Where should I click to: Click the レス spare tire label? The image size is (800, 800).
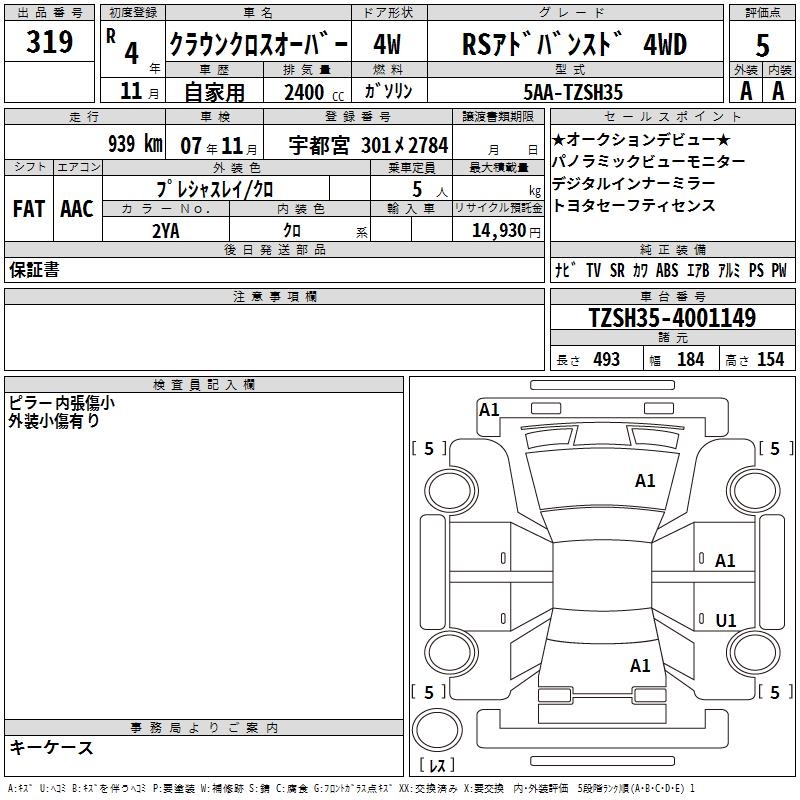coord(437,765)
